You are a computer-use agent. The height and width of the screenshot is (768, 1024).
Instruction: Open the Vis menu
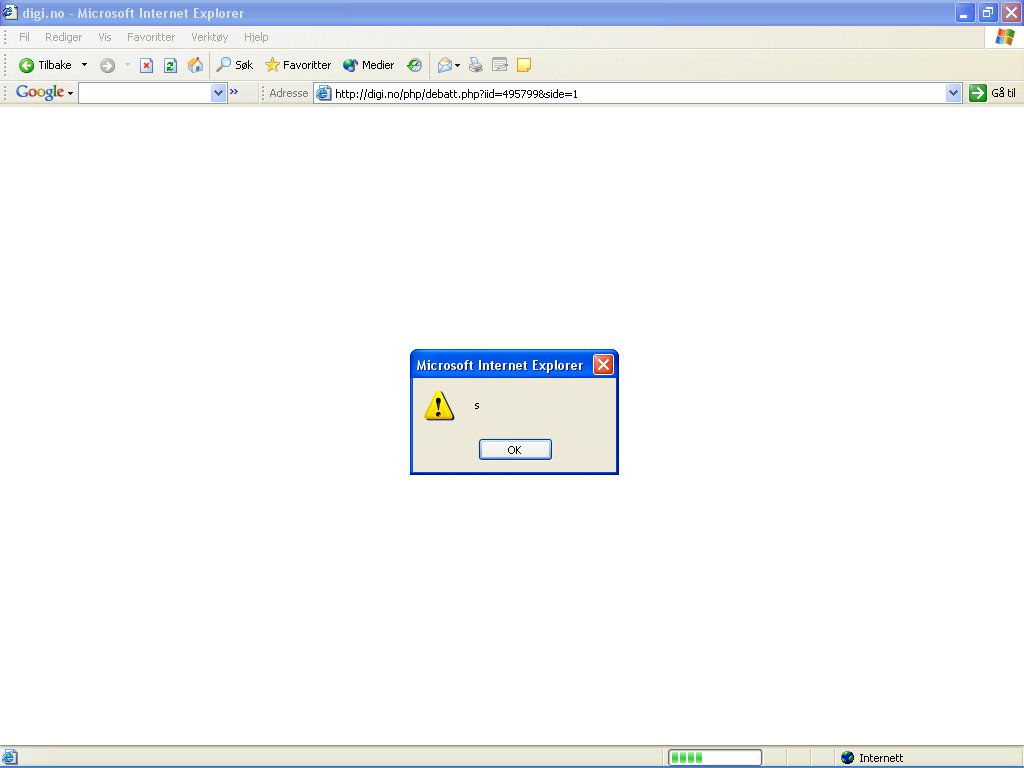click(104, 37)
